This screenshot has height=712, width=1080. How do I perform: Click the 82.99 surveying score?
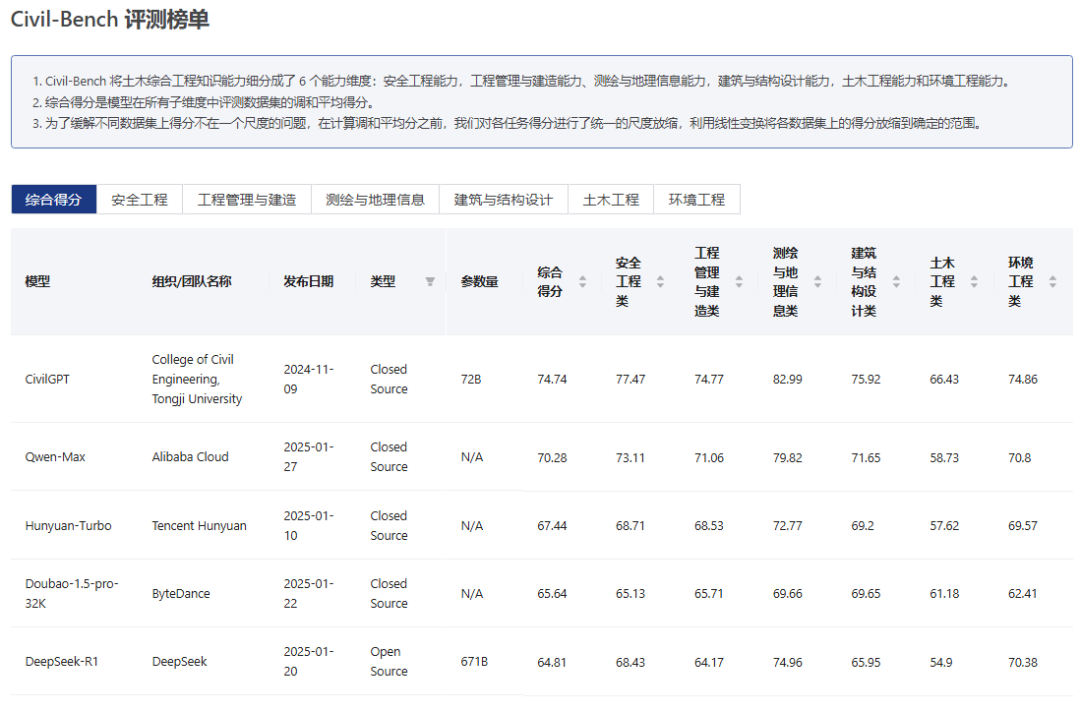tap(788, 379)
